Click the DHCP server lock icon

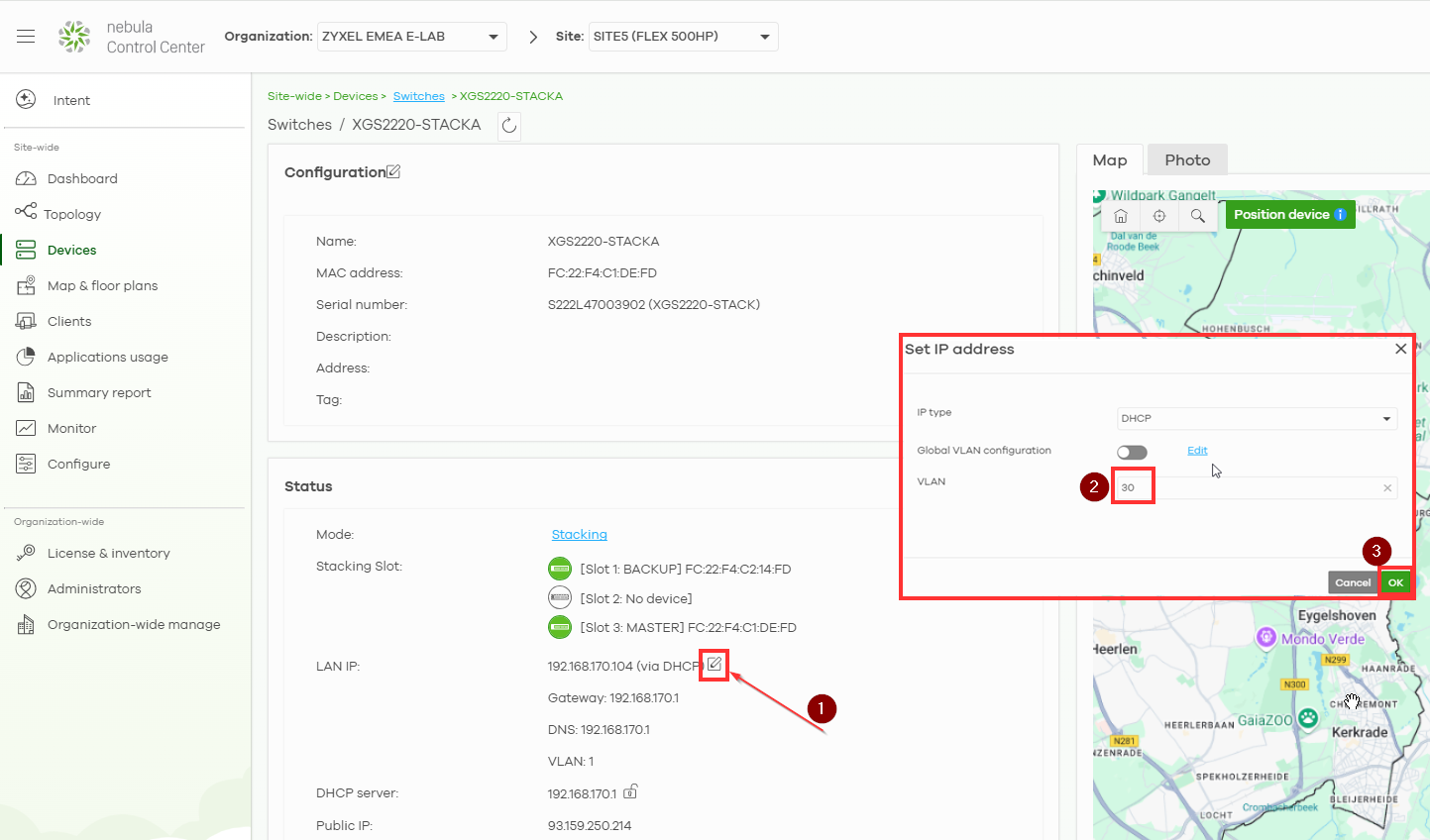click(x=630, y=791)
